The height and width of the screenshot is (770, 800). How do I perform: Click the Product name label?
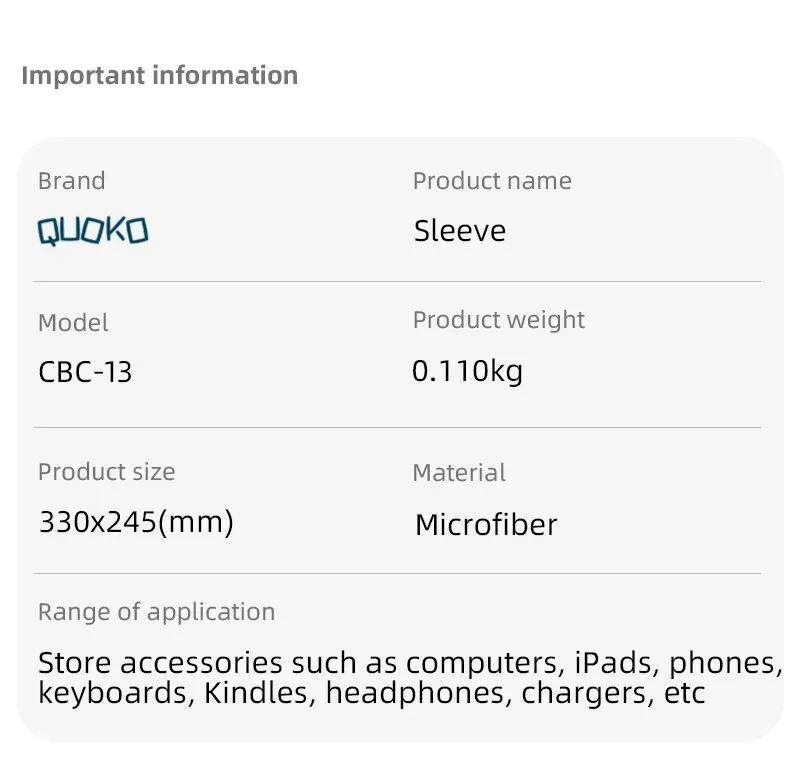tap(492, 181)
